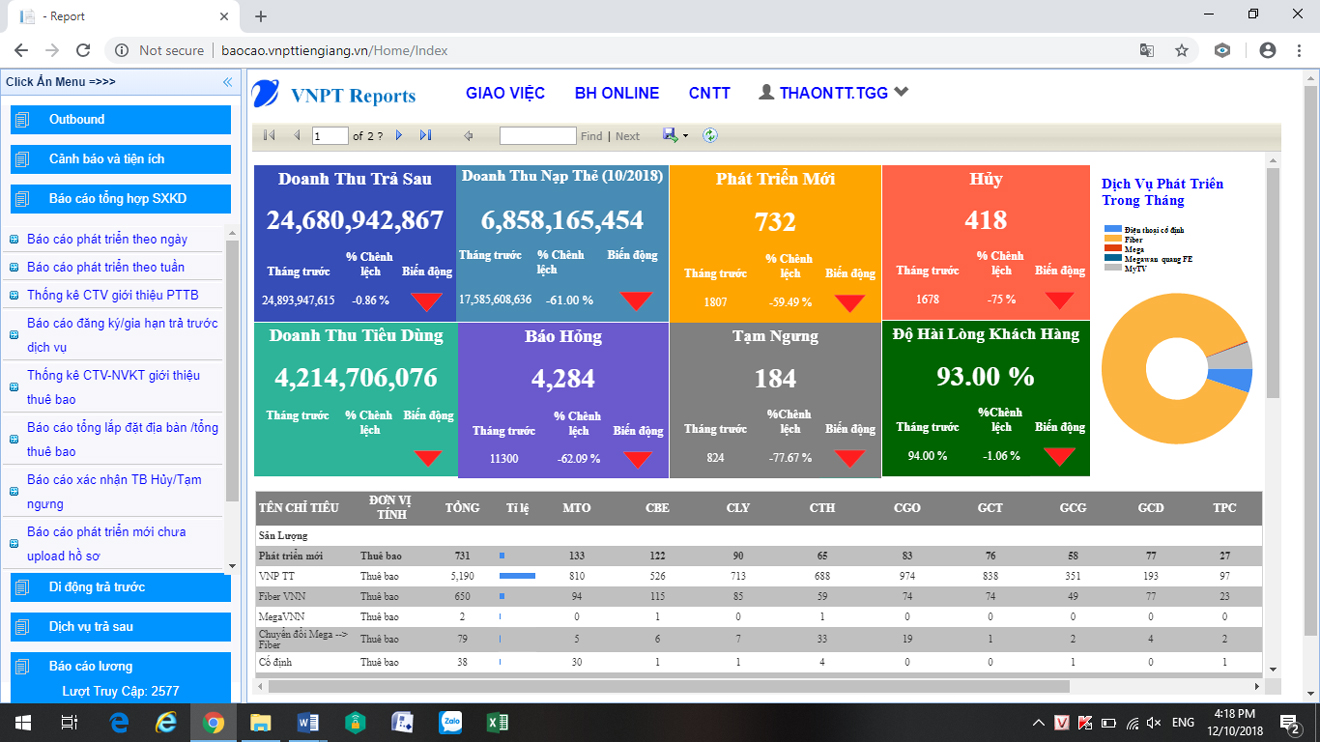Open Thống kê CTV giới thiệu PTTB
The width and height of the screenshot is (1320, 742).
[113, 295]
